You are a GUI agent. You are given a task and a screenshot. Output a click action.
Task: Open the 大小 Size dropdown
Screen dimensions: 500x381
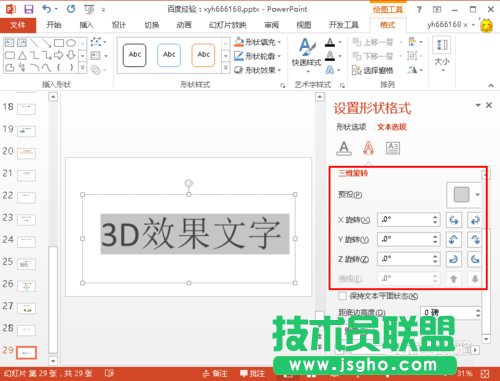442,55
